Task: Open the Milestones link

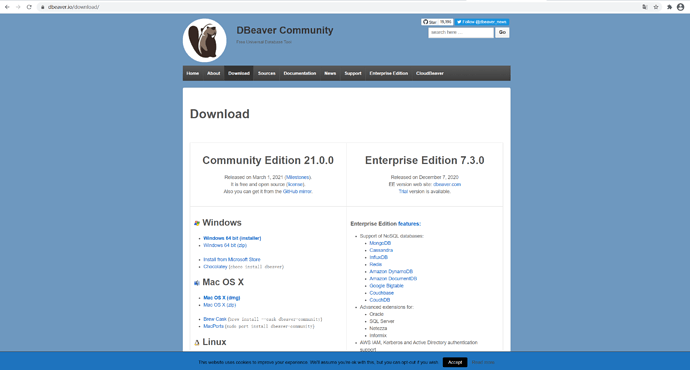Action: [297, 177]
